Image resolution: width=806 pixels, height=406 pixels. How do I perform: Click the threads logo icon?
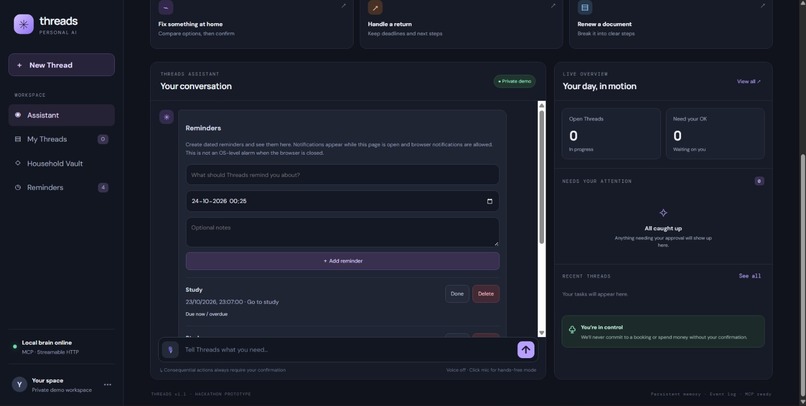pos(24,24)
